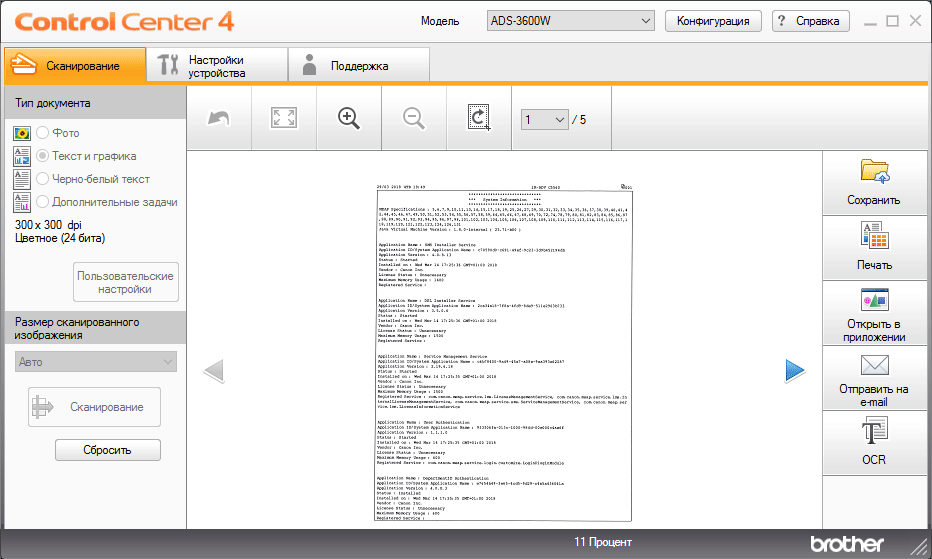Open the page number dropdown
The width and height of the screenshot is (932, 559).
(545, 120)
